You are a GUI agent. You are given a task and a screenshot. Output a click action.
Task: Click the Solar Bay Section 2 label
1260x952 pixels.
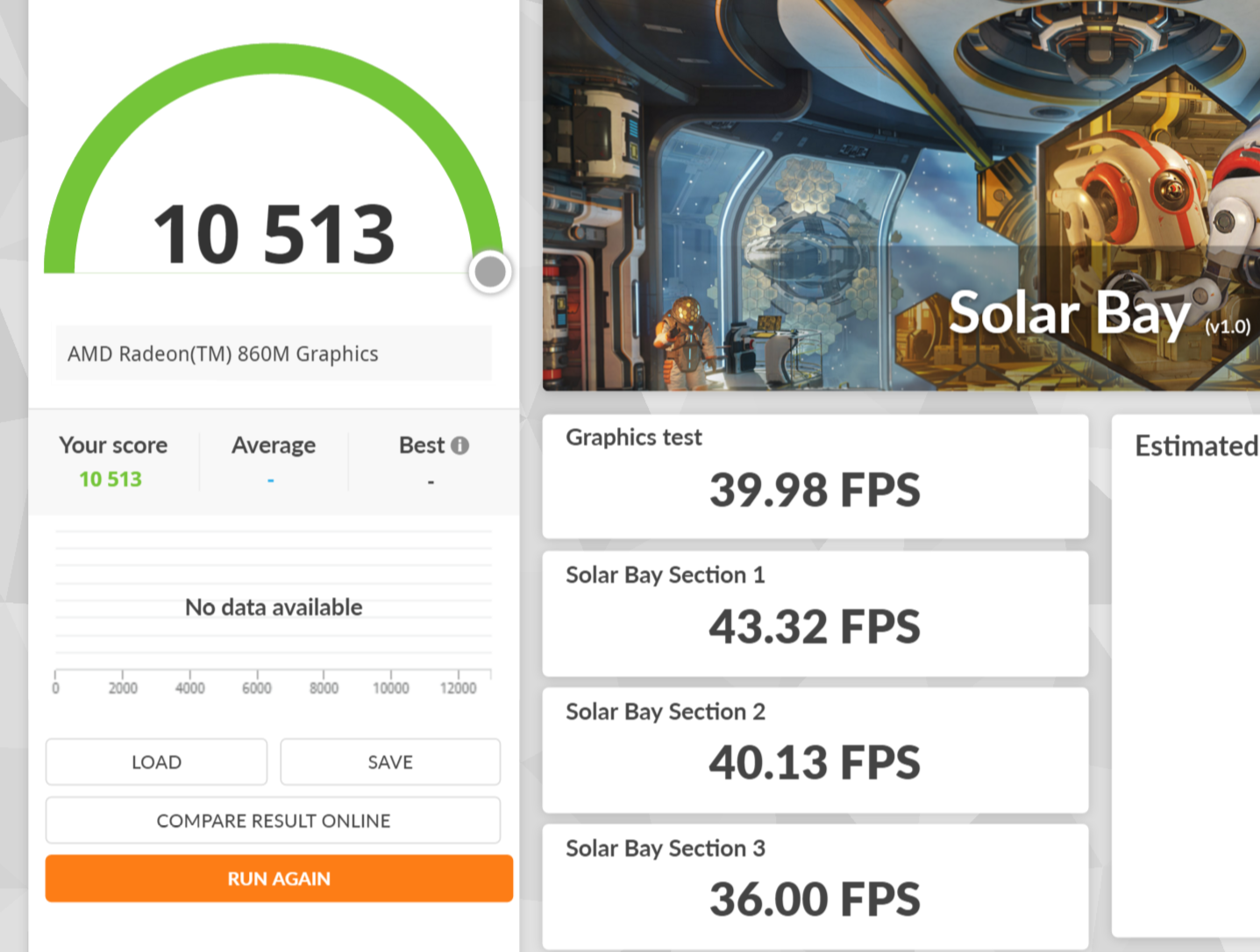666,712
